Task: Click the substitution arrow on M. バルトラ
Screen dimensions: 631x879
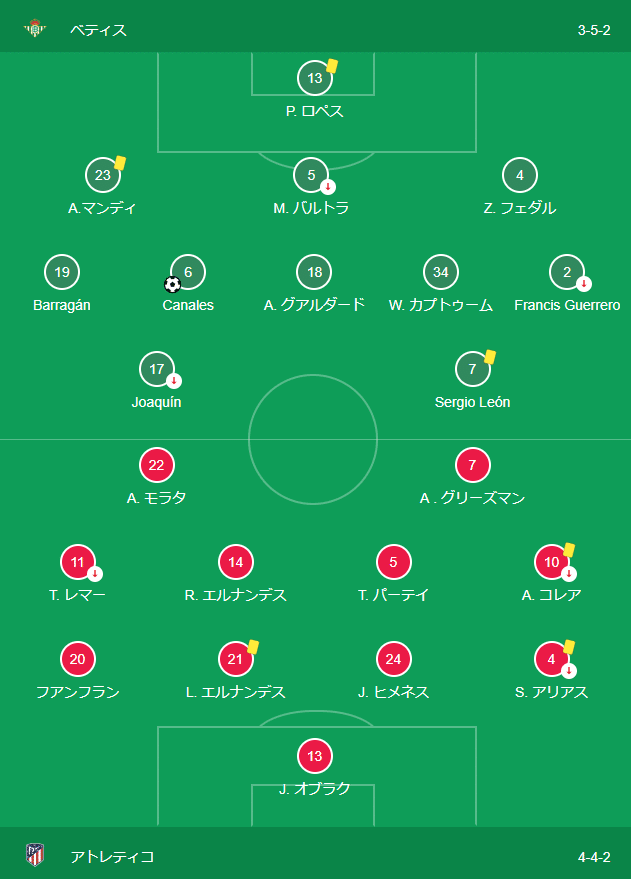Action: click(x=328, y=187)
